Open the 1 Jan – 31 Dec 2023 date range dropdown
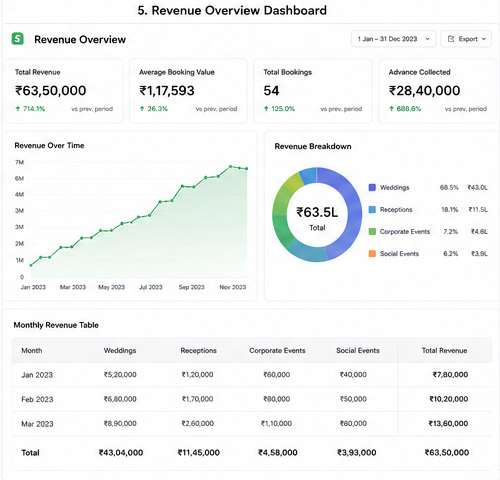Screen dimensions: 500x480 pyautogui.click(x=393, y=39)
